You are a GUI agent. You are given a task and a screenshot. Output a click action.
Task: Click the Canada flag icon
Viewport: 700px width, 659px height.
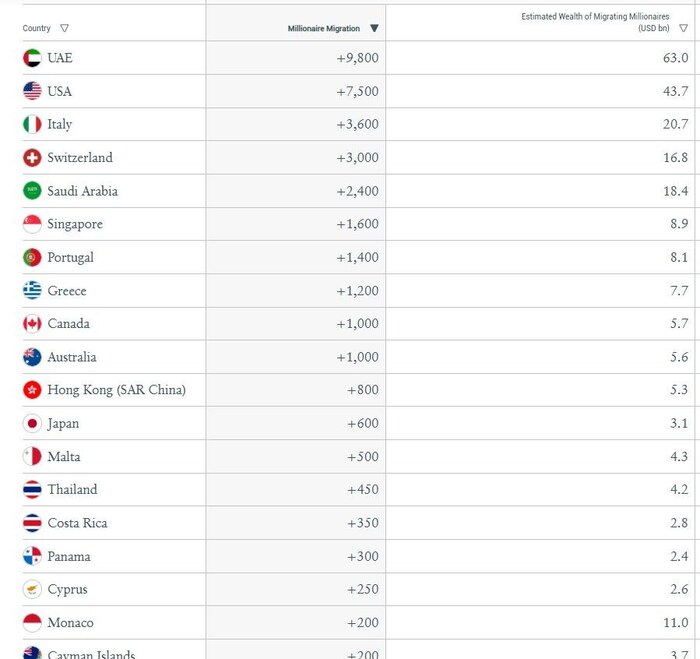point(32,324)
